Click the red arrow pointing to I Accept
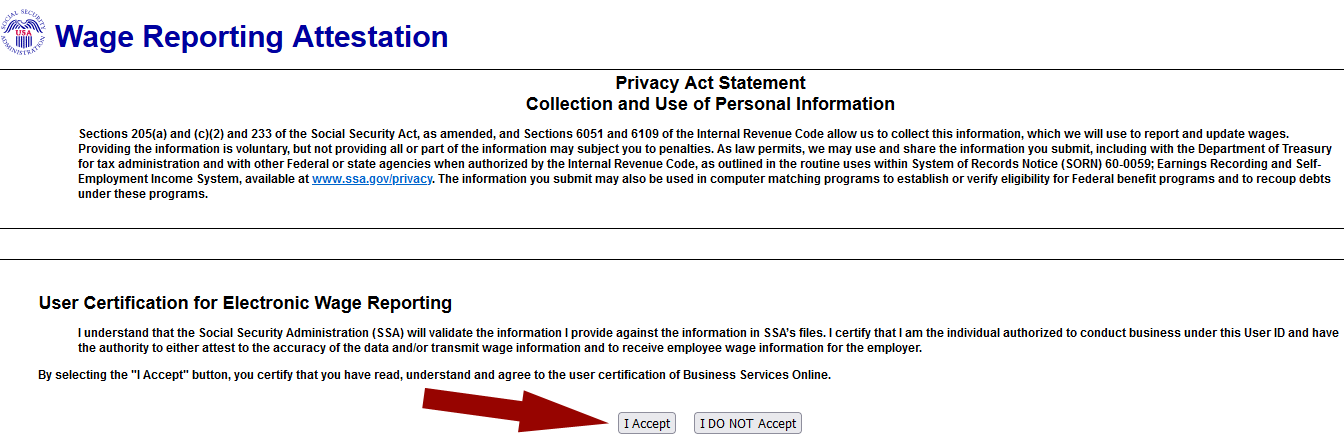Viewport: 1344px width, 438px height. pos(510,411)
